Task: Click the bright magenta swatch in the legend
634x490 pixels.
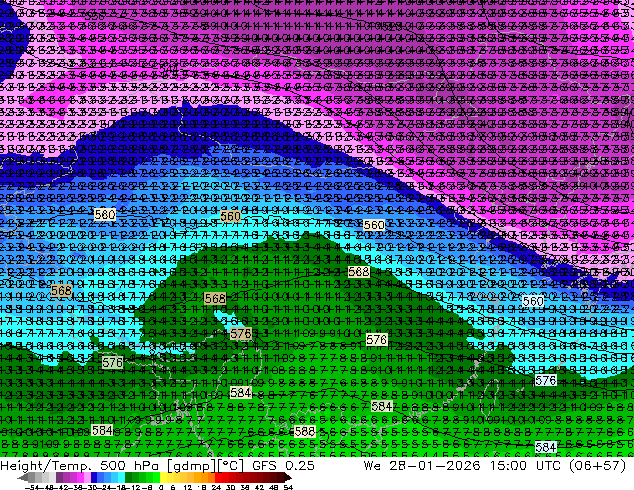Action: pyautogui.click(x=80, y=478)
